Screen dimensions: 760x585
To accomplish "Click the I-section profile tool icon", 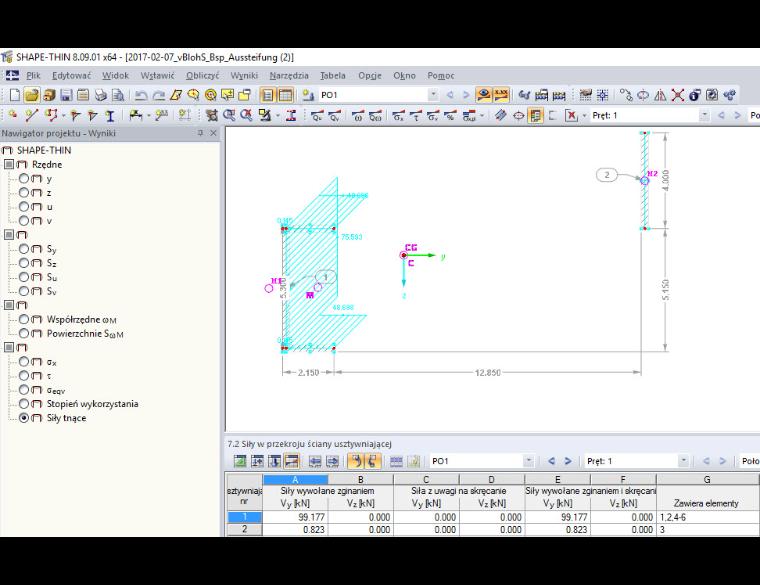I will [111, 115].
